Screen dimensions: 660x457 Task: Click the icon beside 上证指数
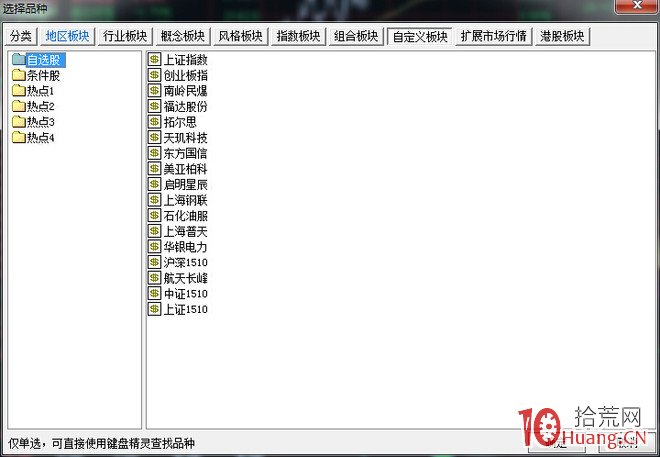pos(154,60)
